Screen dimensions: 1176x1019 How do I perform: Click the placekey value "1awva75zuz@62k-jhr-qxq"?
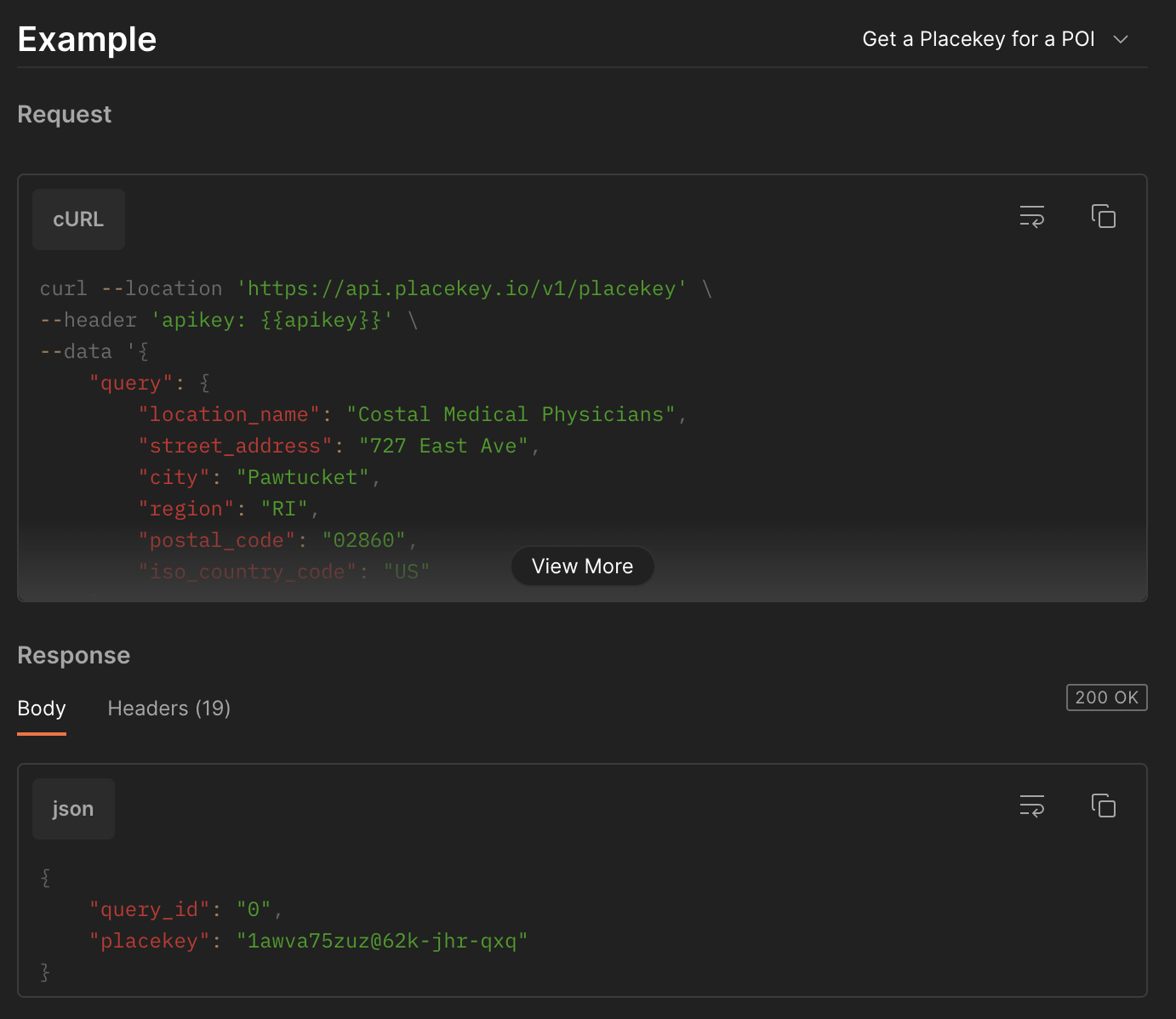382,942
